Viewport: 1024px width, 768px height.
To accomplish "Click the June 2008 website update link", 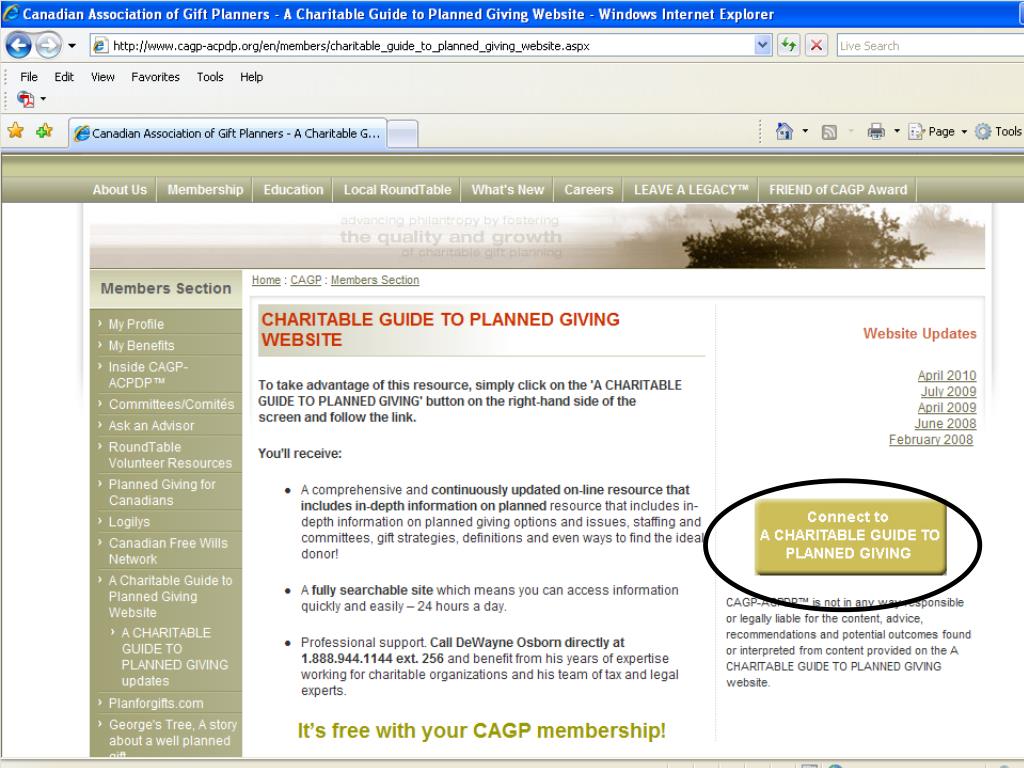I will [x=945, y=424].
